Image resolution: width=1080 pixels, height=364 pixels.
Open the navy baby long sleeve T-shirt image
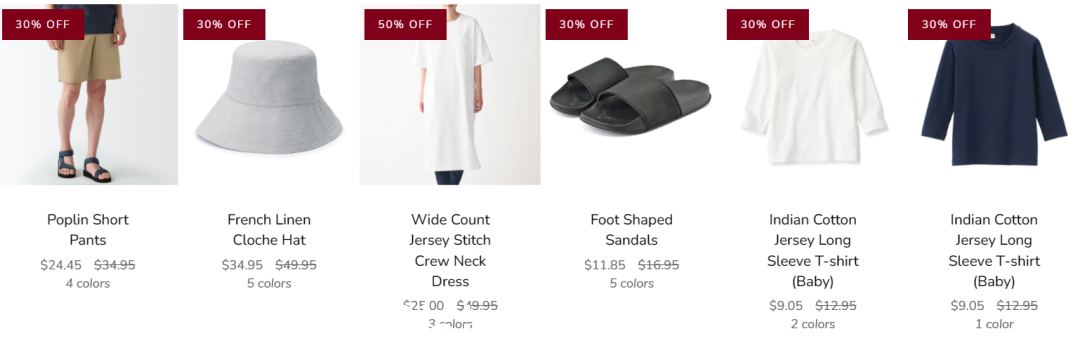tap(994, 94)
